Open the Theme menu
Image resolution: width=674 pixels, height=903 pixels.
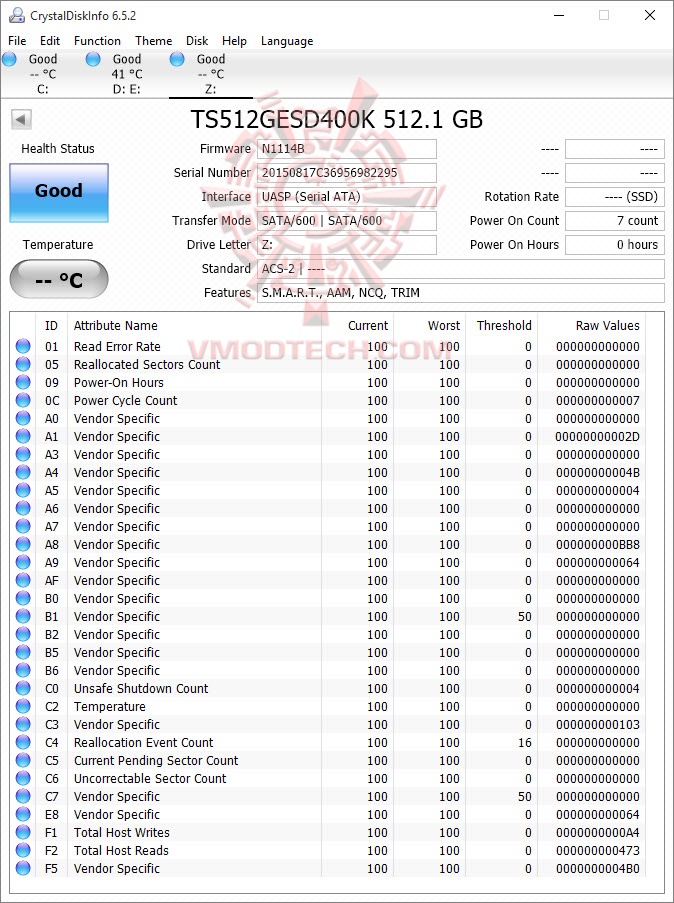click(154, 41)
